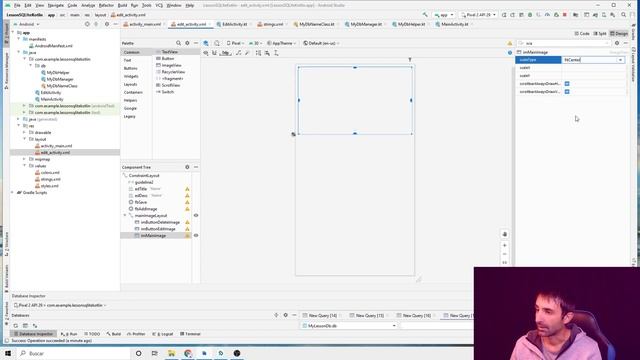Click the Infer Constraints wand icon

coord(247,53)
